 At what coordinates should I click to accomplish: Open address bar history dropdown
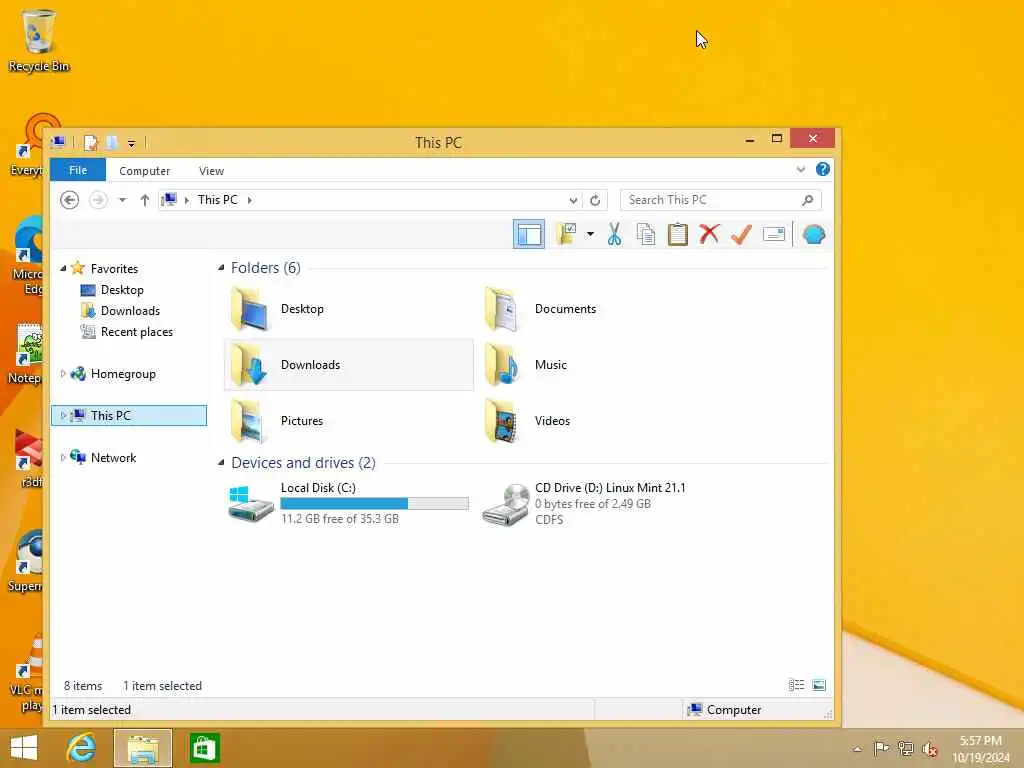(573, 200)
